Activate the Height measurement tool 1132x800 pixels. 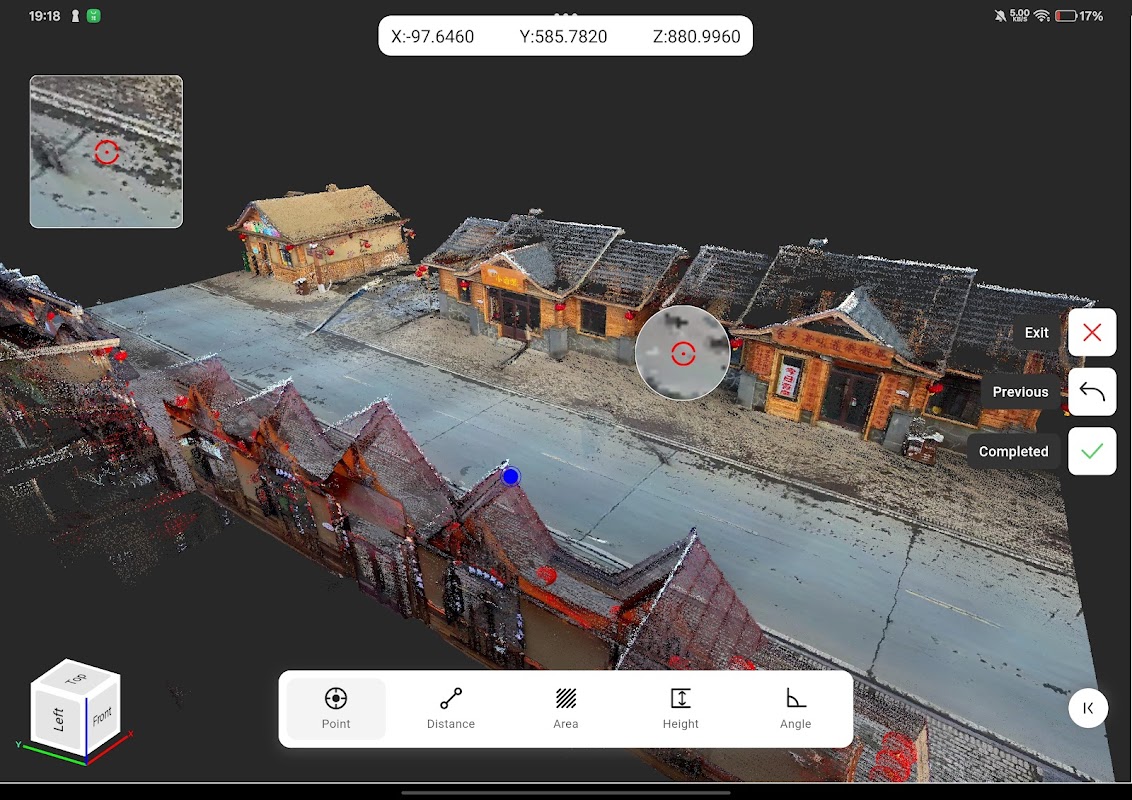click(681, 708)
